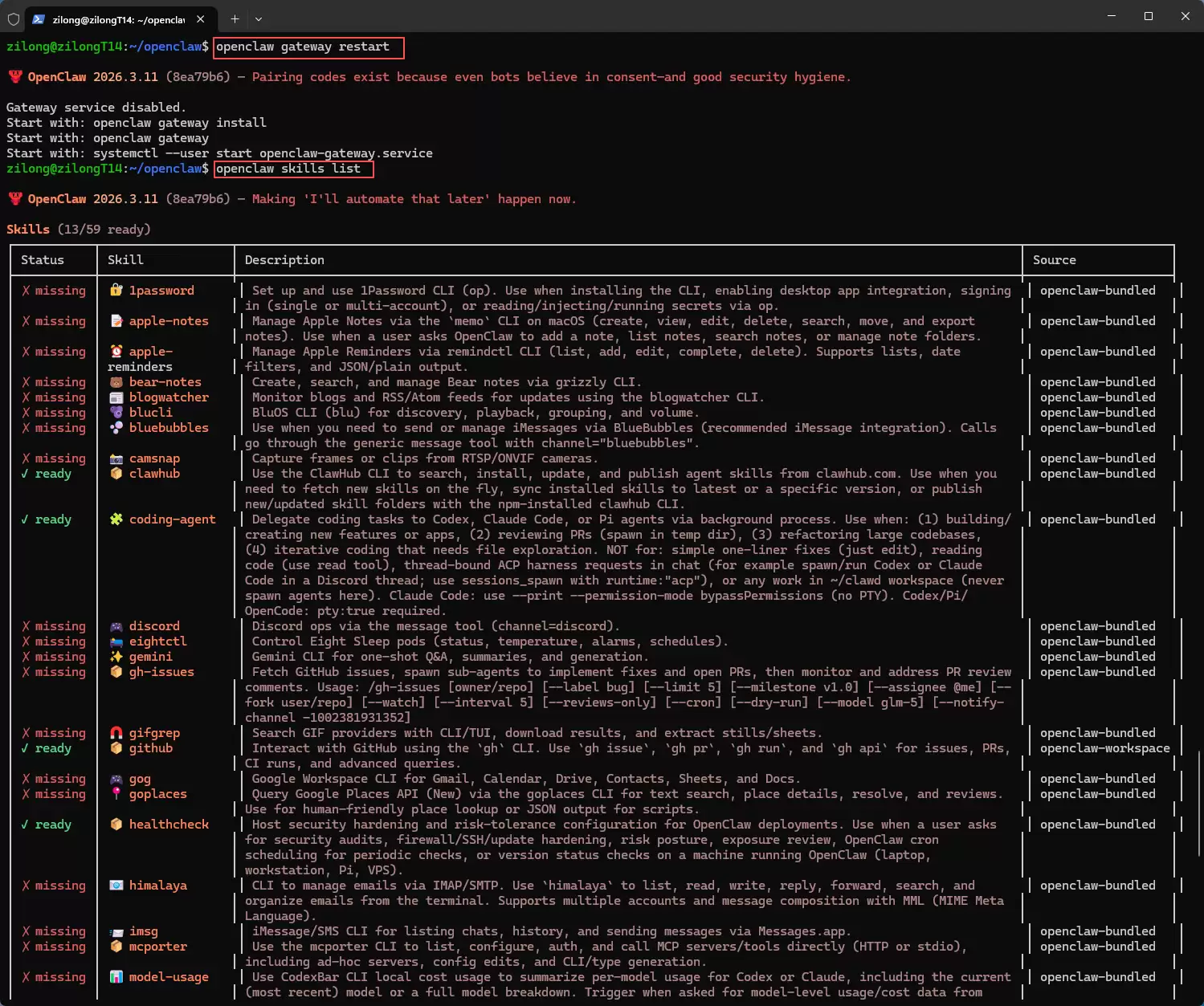The width and height of the screenshot is (1204, 1006).
Task: Click the imsg mailbox icon
Action: coord(116,931)
